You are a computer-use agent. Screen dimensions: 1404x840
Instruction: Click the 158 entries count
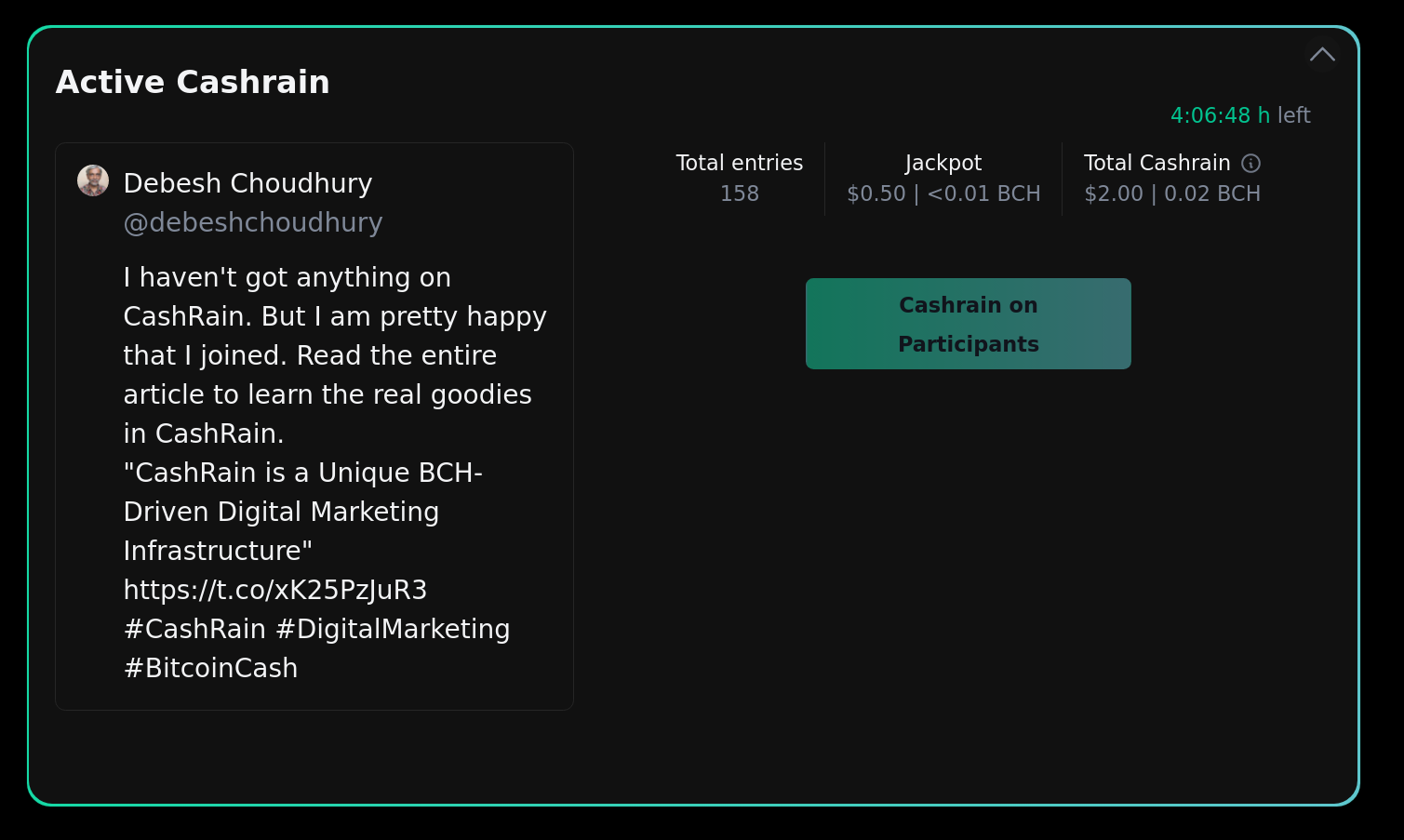coord(740,193)
